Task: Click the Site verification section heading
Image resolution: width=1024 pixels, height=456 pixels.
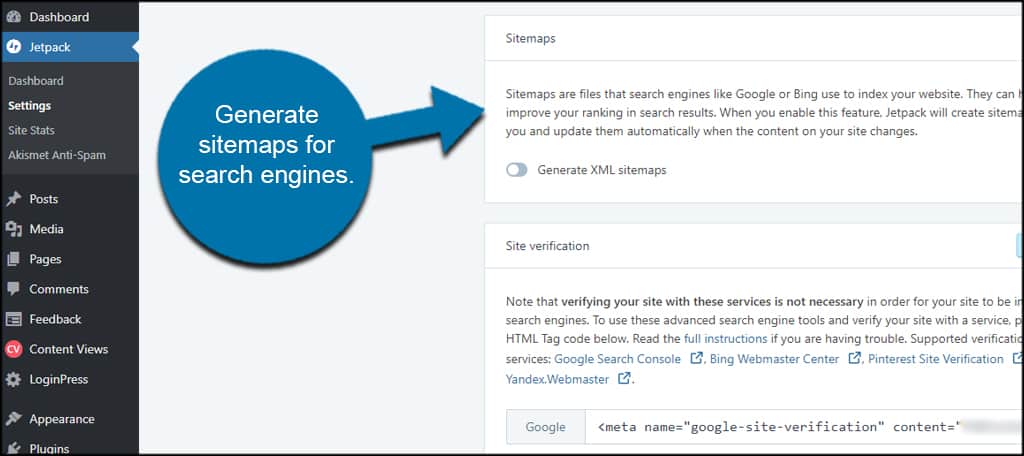Action: [547, 246]
